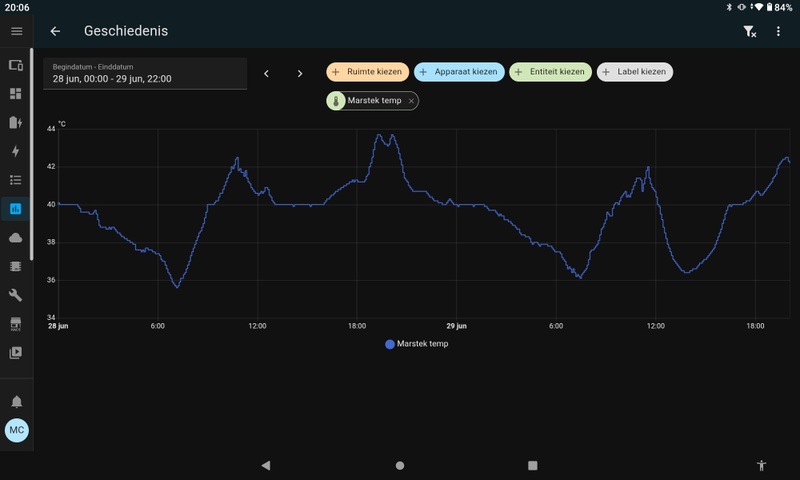
Task: Open the Media browser sidebar icon
Action: pyautogui.click(x=16, y=352)
